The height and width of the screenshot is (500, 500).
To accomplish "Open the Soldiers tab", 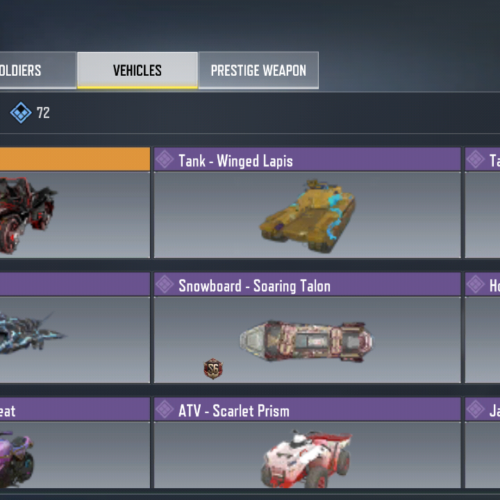I will [x=38, y=70].
